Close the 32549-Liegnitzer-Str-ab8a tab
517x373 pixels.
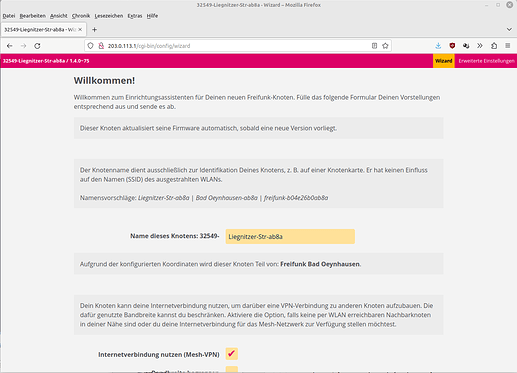pos(80,30)
